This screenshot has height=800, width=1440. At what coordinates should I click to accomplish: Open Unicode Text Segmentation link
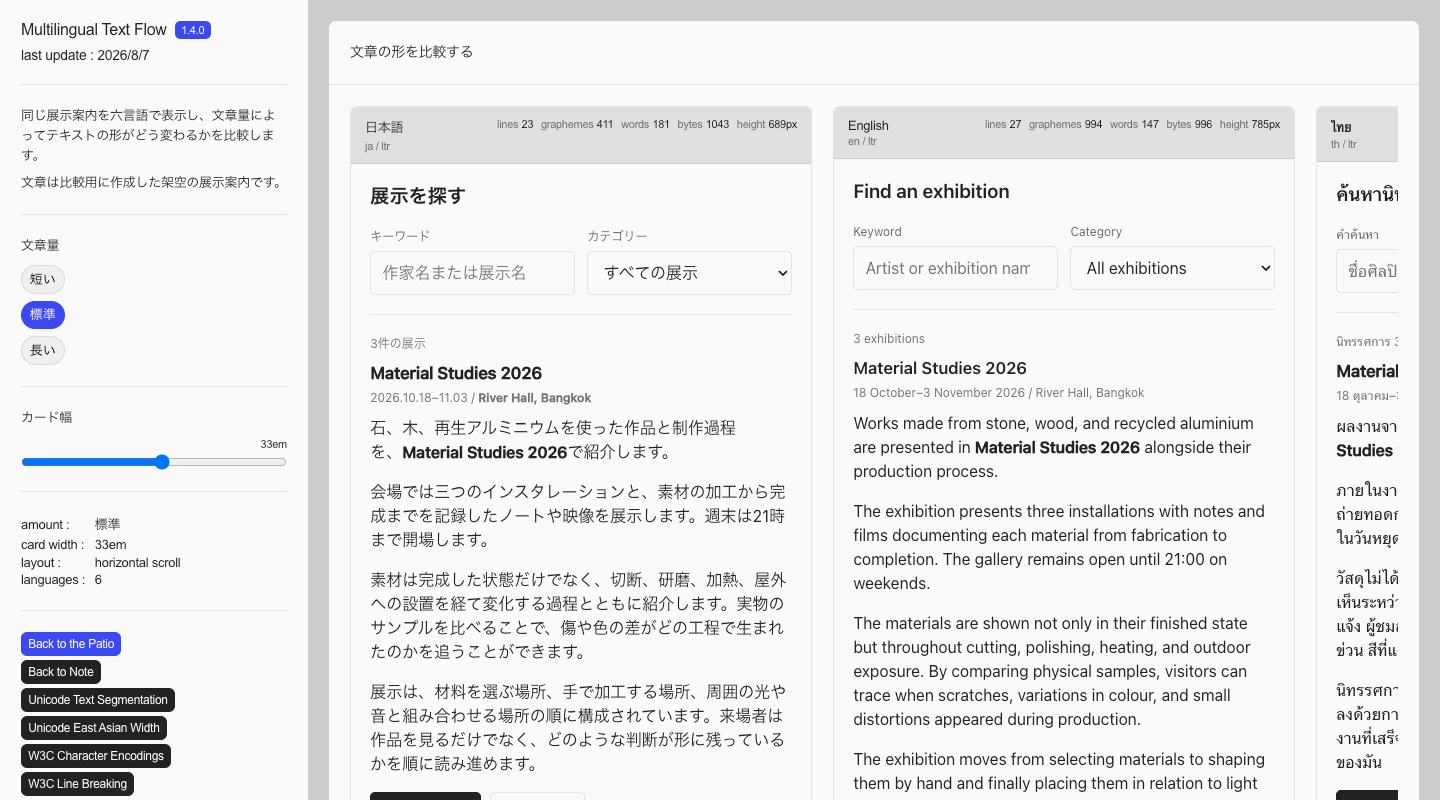[x=98, y=700]
